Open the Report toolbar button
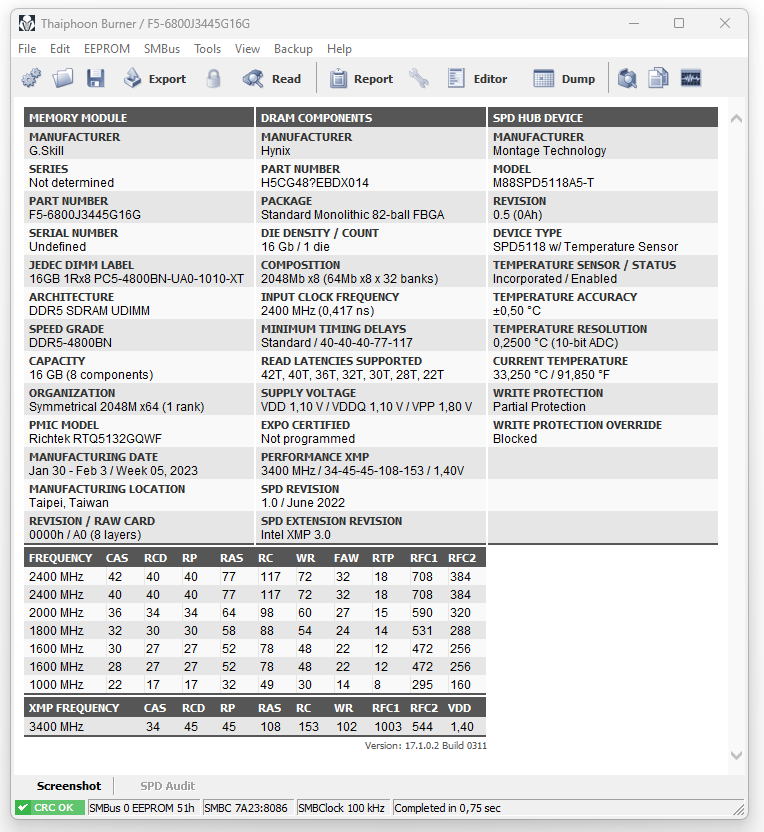The height and width of the screenshot is (832, 764). pyautogui.click(x=361, y=79)
